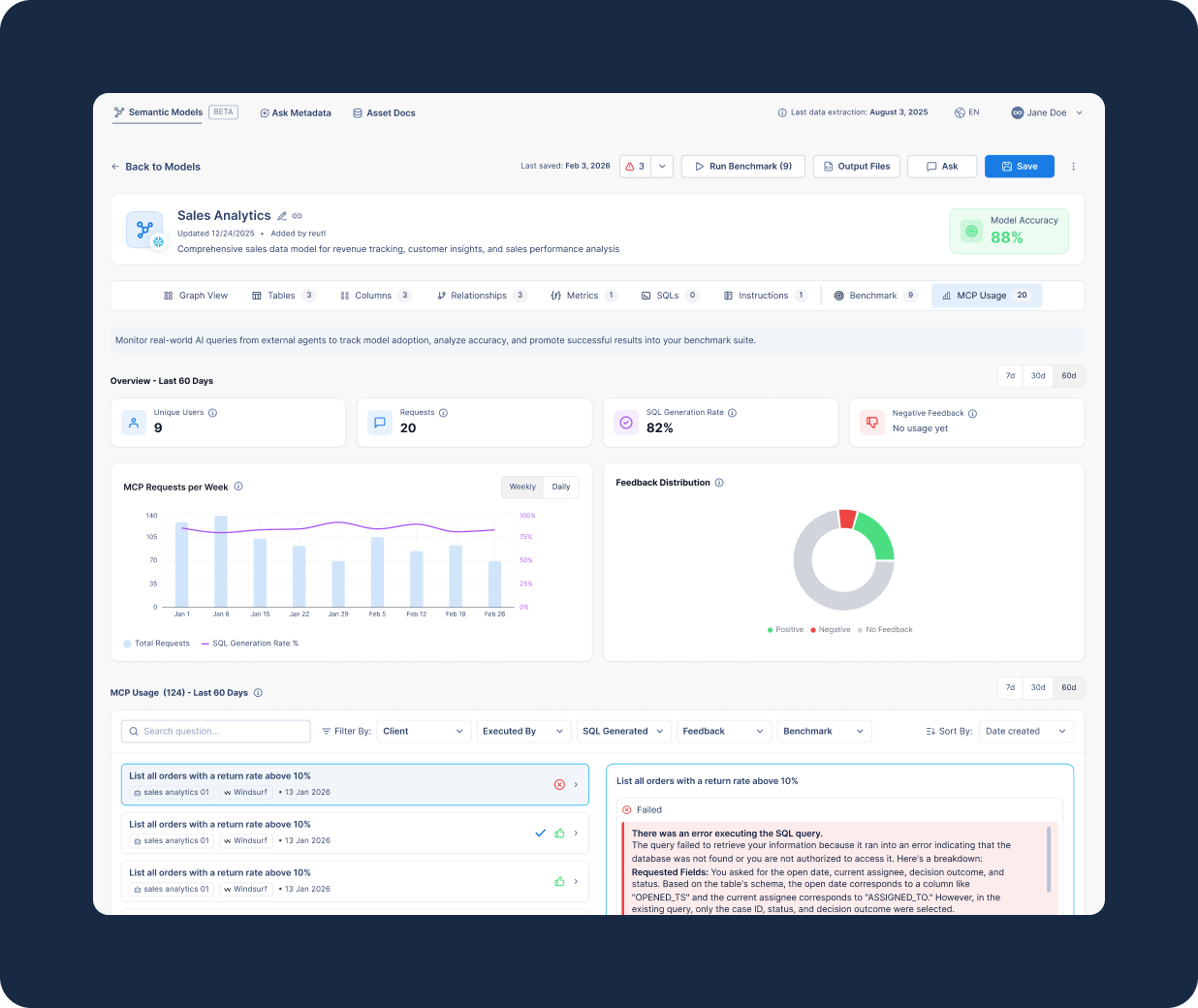The width and height of the screenshot is (1198, 1008).
Task: Show info tooltip for SQL Generation Rate card
Action: [732, 413]
